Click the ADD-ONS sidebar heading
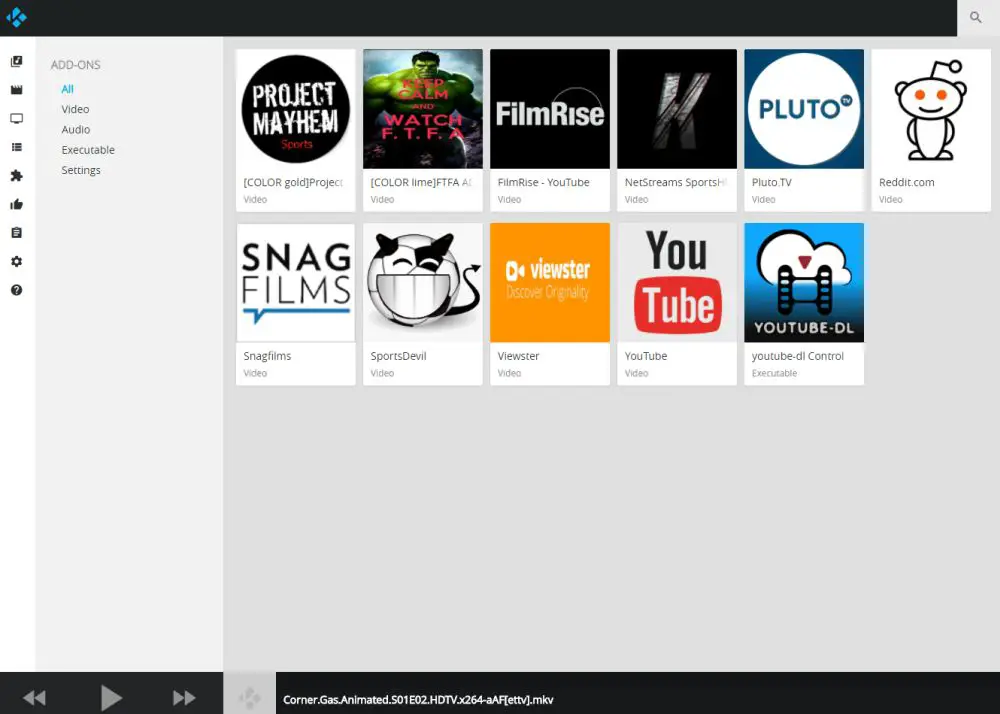 click(76, 65)
